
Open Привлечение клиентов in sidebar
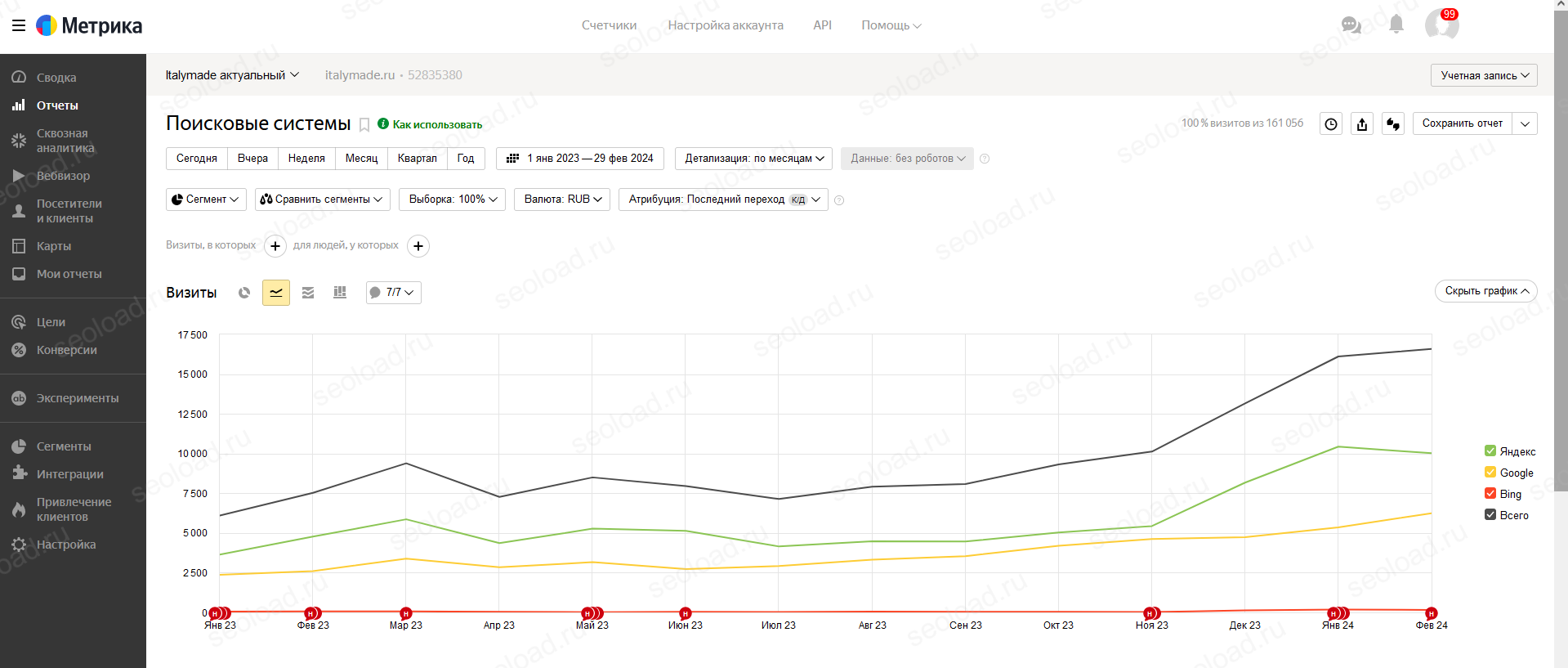[73, 509]
